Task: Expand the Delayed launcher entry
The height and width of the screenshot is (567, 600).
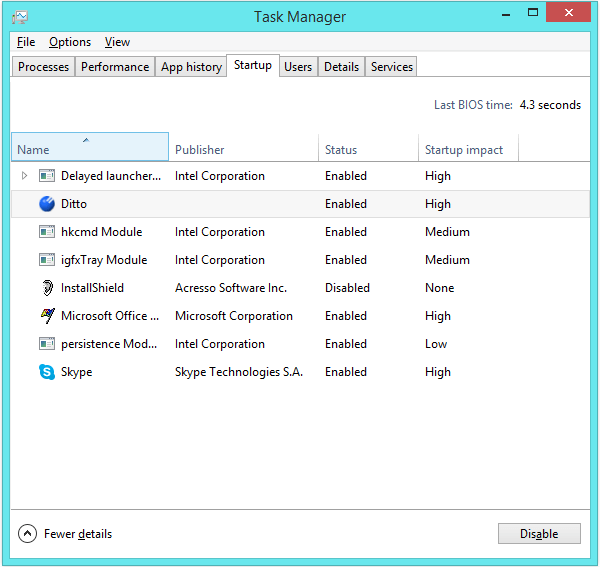Action: 24,176
